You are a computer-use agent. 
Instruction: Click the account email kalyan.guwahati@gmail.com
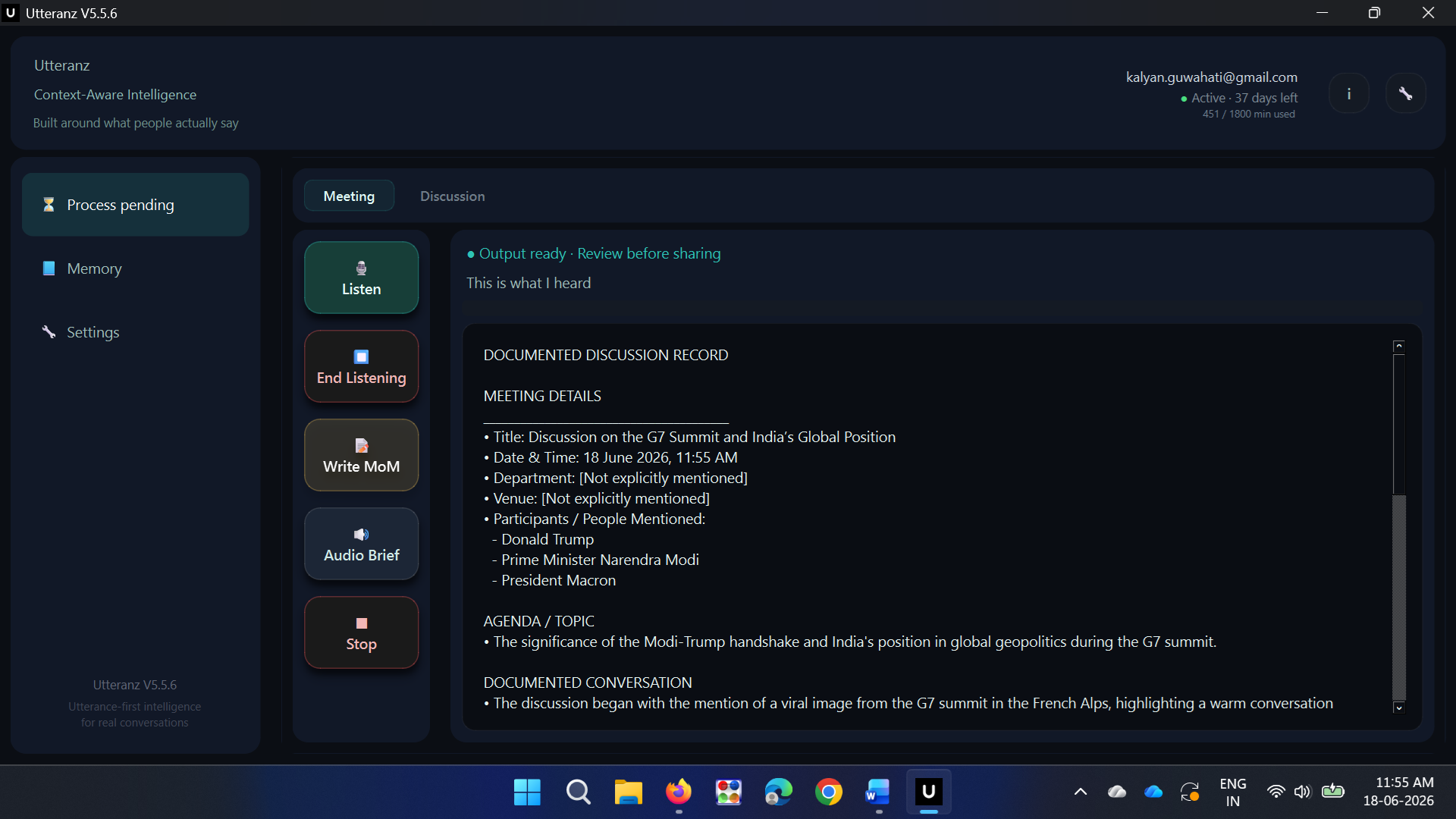pyautogui.click(x=1211, y=77)
